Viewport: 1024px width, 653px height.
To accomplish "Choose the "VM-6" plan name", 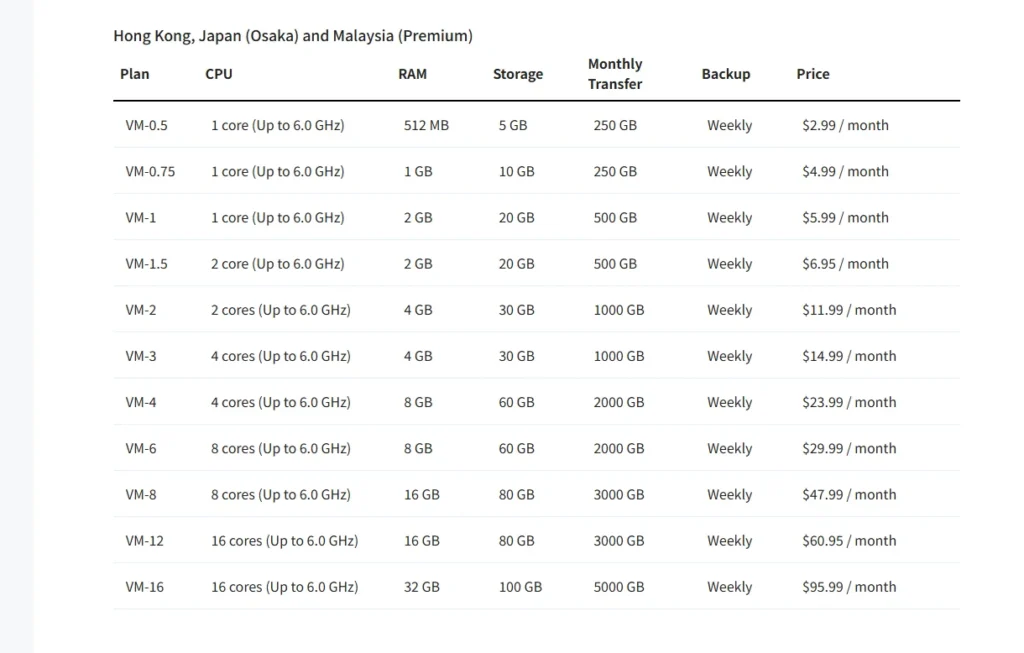I will click(141, 449).
